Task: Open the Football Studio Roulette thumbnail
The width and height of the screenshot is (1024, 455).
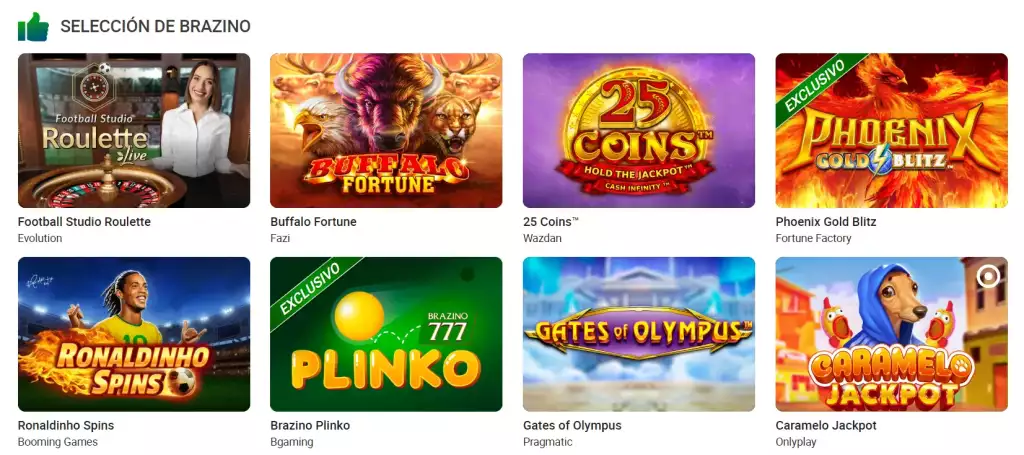Action: click(x=134, y=130)
